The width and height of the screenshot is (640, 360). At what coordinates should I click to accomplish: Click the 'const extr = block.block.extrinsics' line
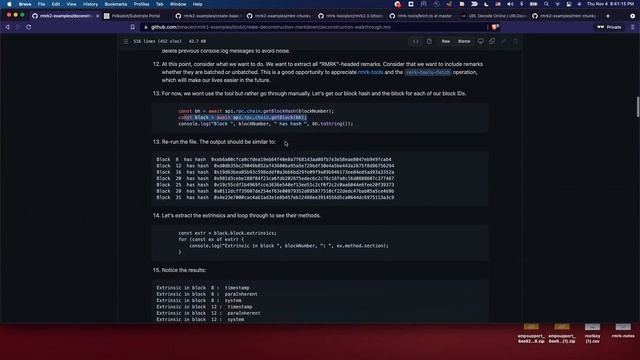227,233
